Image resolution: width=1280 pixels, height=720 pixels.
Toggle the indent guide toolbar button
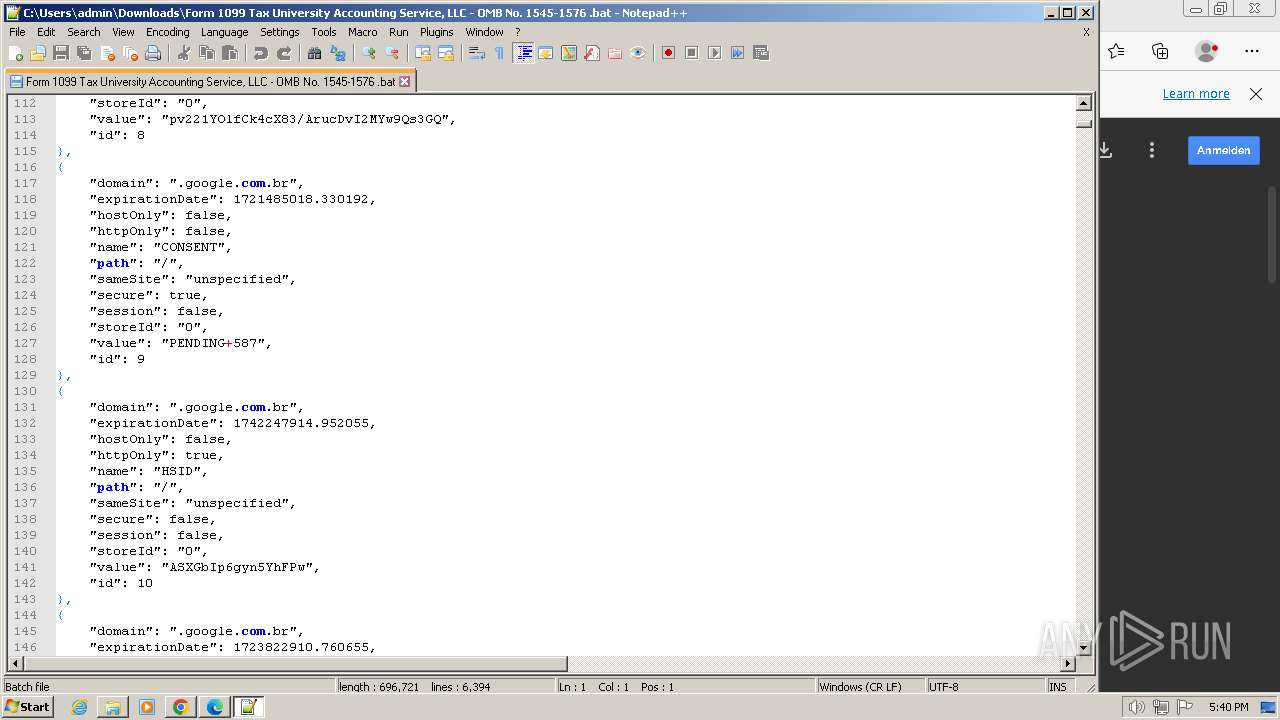(523, 53)
